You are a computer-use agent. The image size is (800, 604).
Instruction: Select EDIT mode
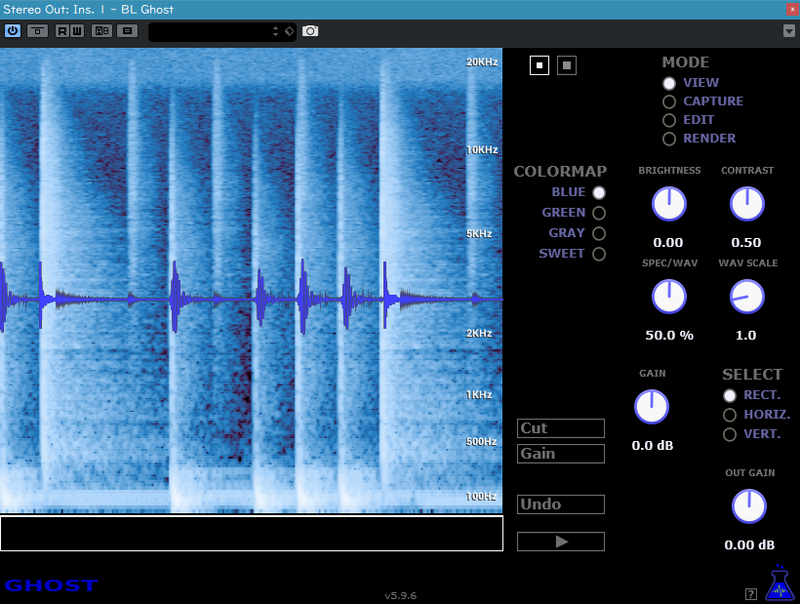click(669, 120)
